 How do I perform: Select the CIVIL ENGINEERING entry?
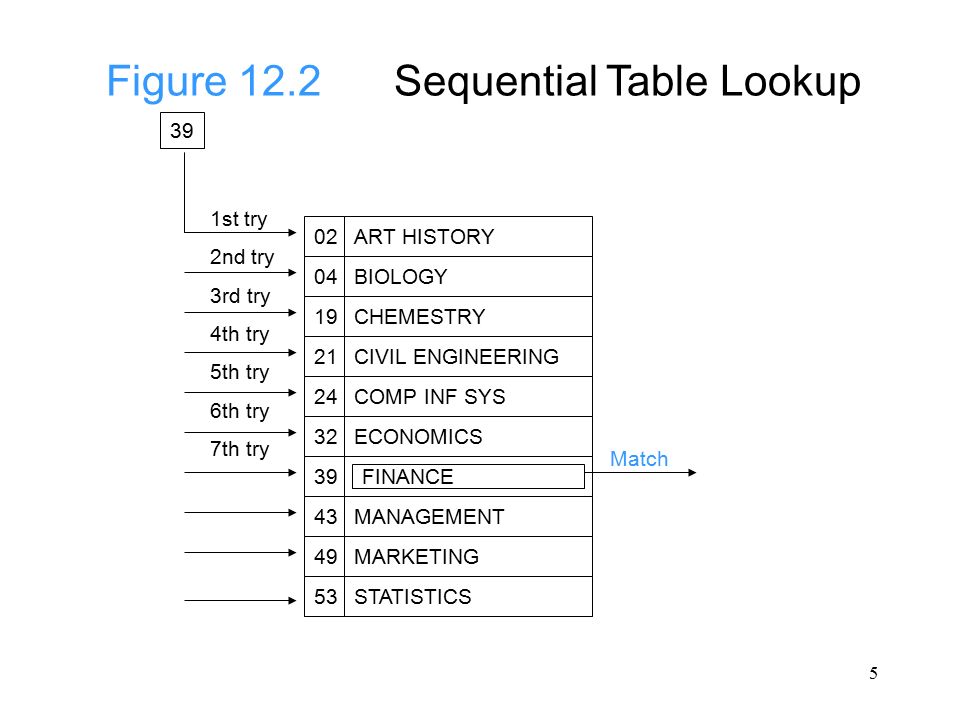[x=448, y=357]
